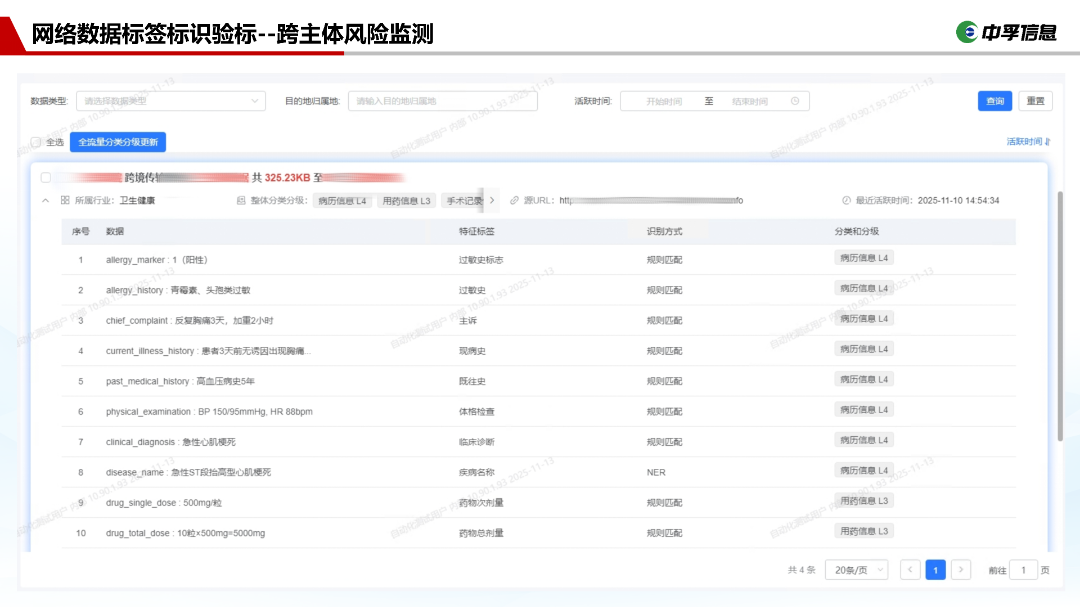1080x607 pixels.
Task: Check the cross-border transfer record checkbox
Action: click(46, 177)
